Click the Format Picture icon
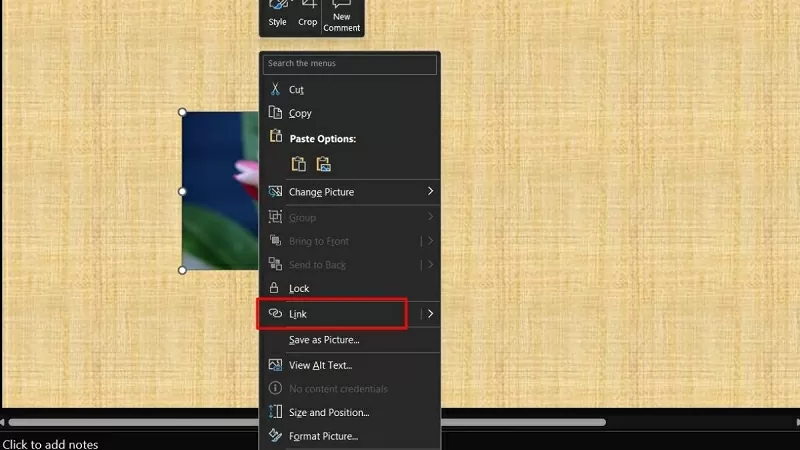800x450 pixels. 275,436
